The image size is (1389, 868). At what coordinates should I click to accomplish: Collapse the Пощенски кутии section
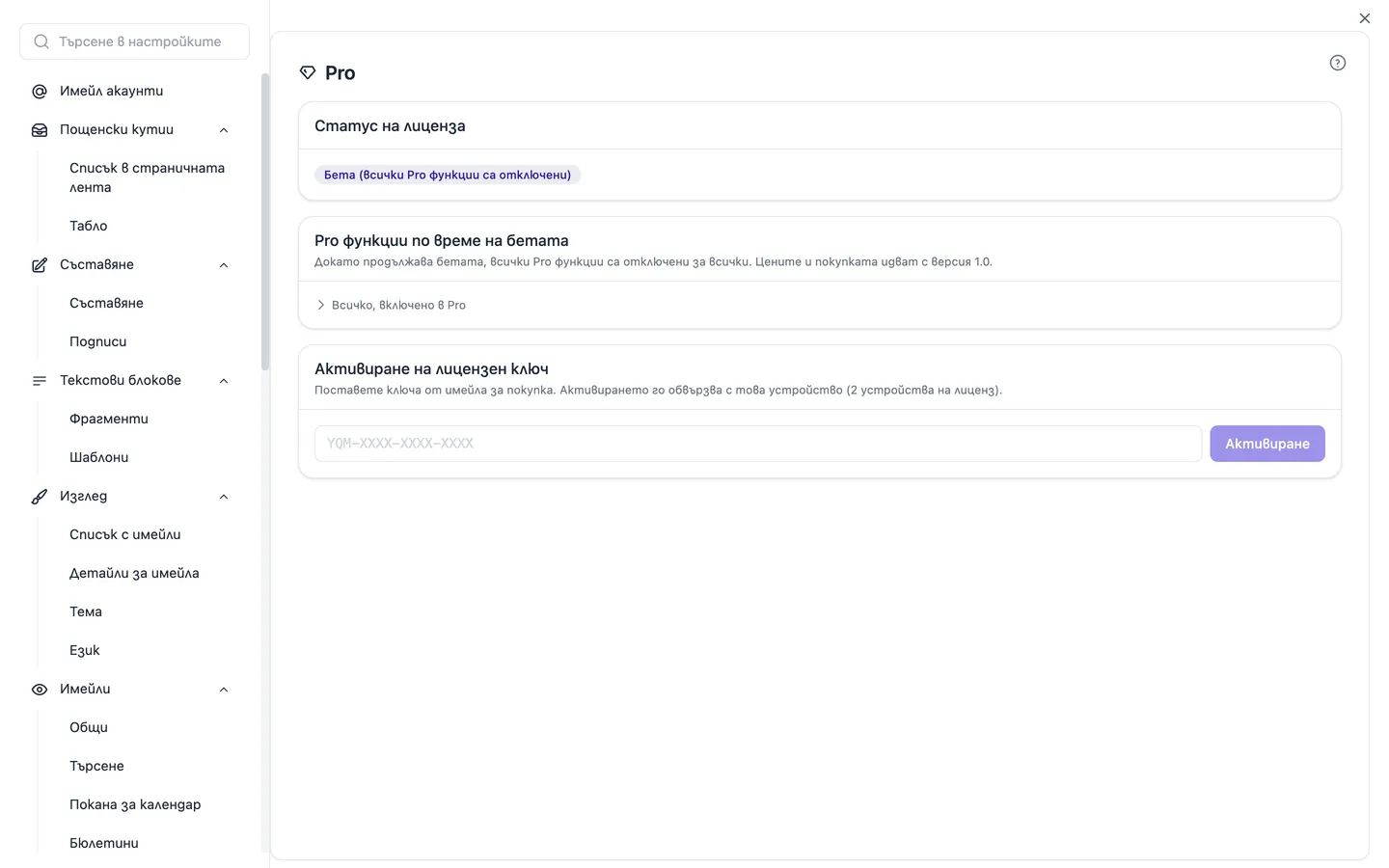click(x=224, y=129)
